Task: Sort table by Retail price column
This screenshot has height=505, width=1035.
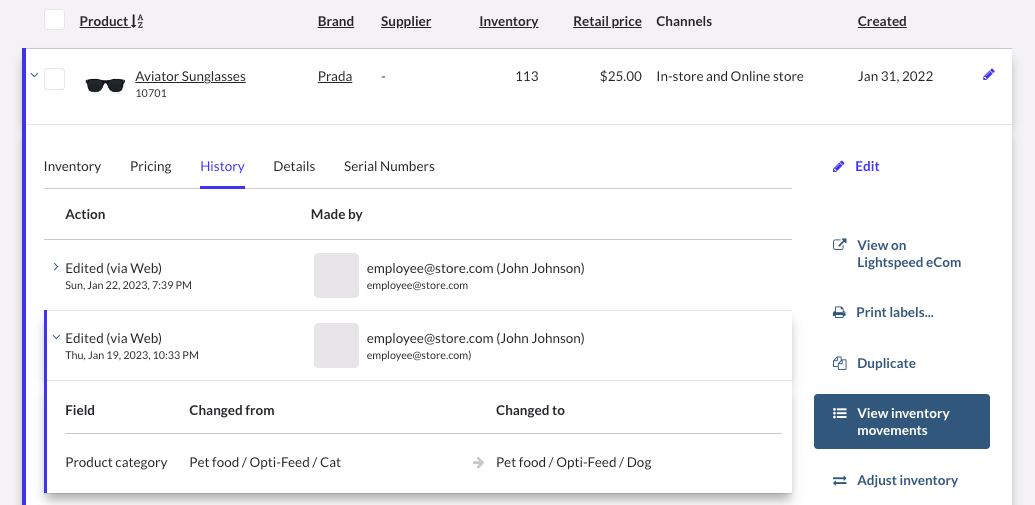Action: pos(607,21)
